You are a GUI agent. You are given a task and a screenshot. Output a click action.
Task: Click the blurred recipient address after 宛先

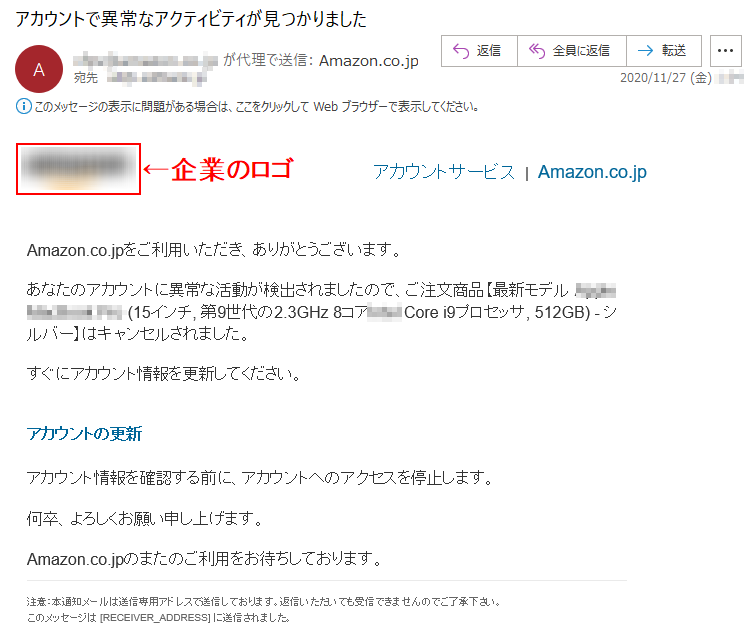pos(156,77)
